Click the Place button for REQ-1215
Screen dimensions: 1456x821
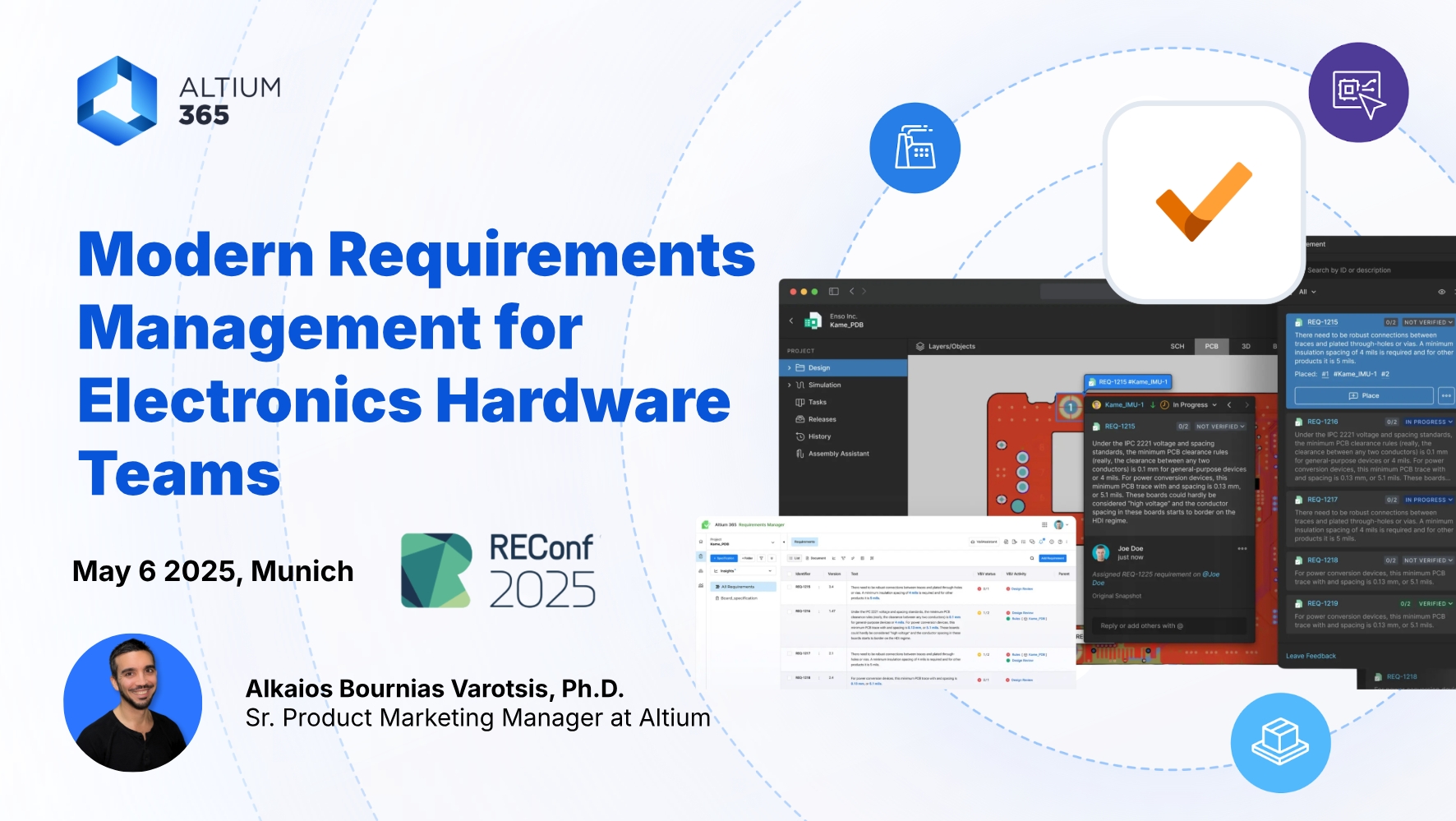pyautogui.click(x=1364, y=395)
